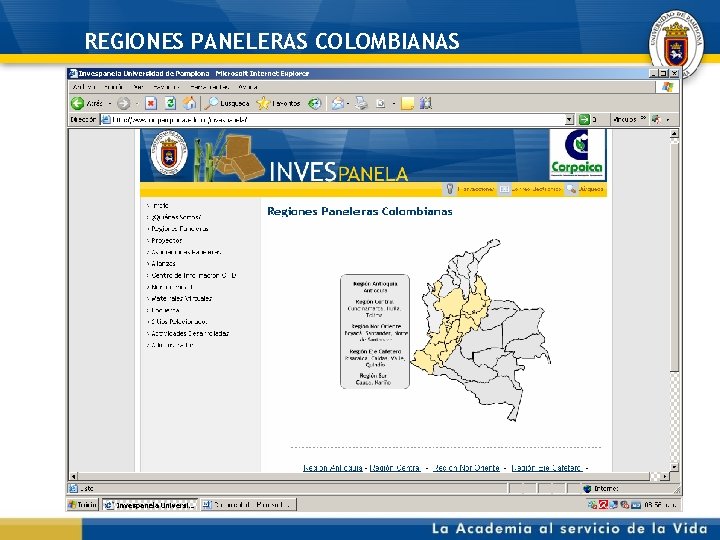Open the Edición menu
Screen dimensions: 720x540
pyautogui.click(x=113, y=87)
